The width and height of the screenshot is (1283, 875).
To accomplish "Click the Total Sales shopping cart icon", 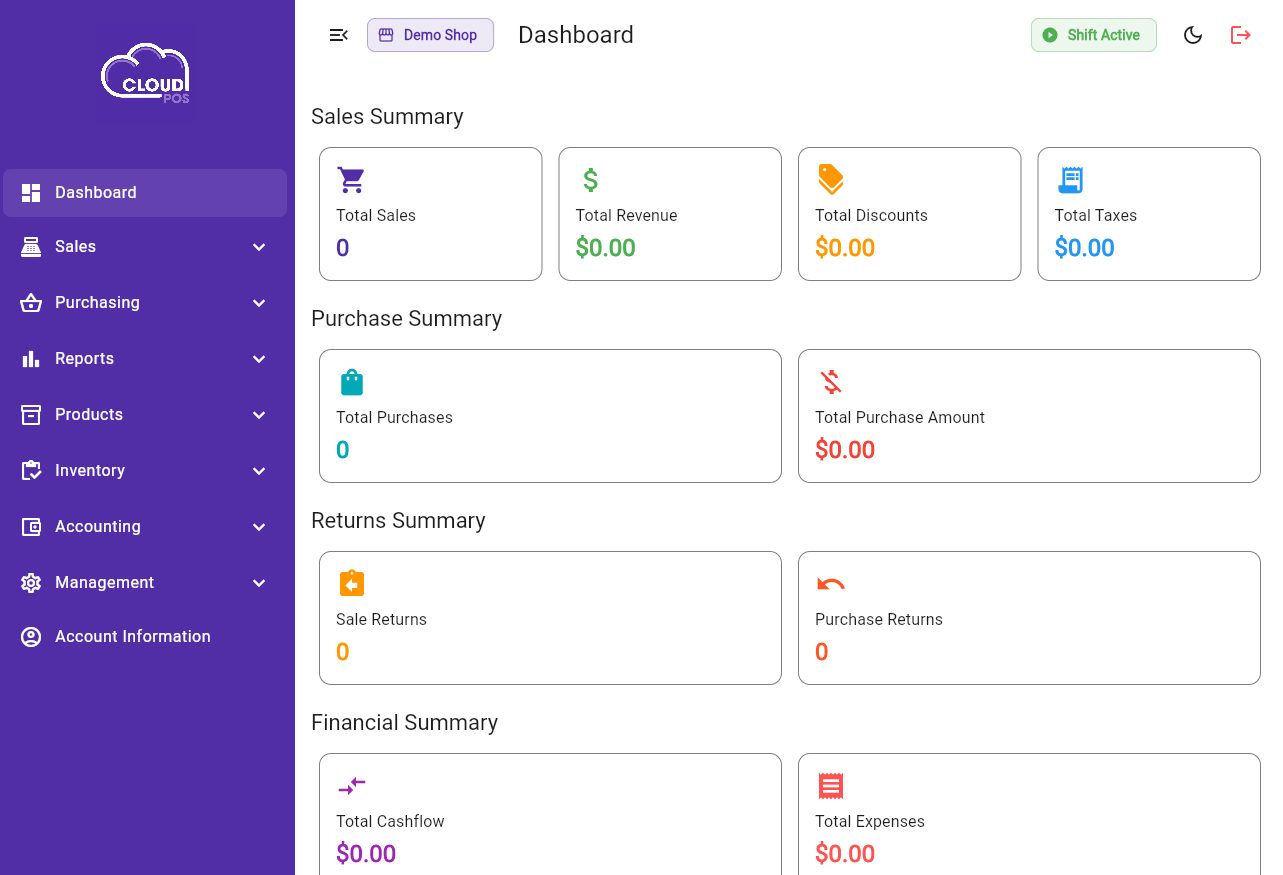I will coord(351,180).
